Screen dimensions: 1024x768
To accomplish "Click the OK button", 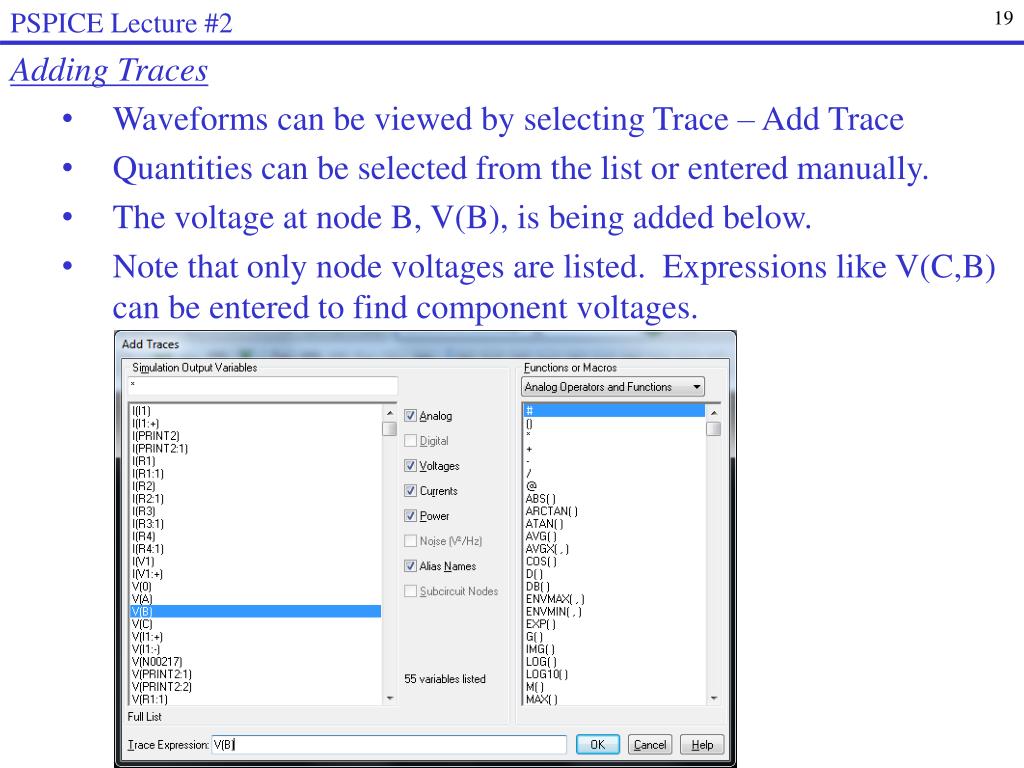I will tap(597, 744).
